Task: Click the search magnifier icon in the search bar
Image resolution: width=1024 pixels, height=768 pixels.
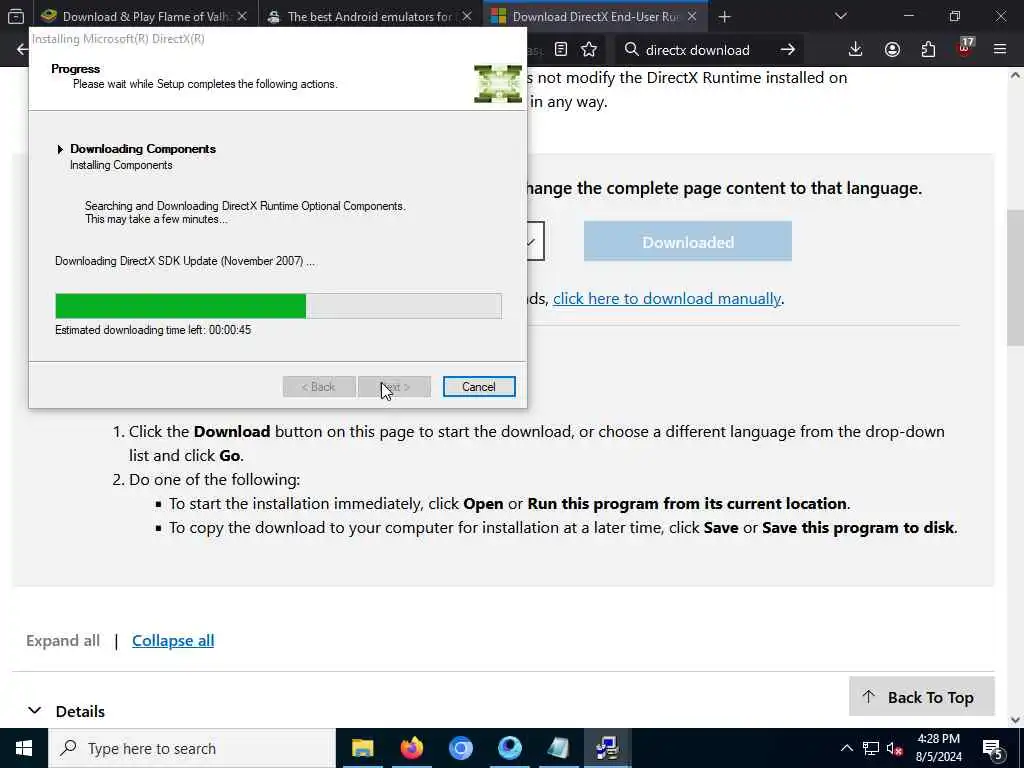Action: point(631,50)
